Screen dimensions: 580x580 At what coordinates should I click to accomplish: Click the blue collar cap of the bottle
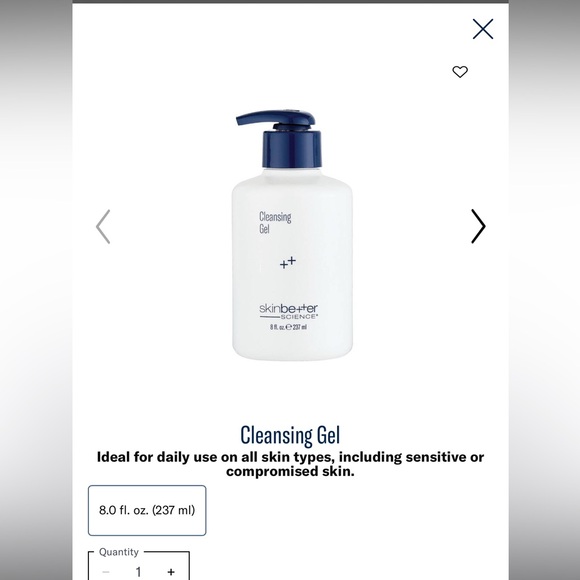pyautogui.click(x=292, y=149)
